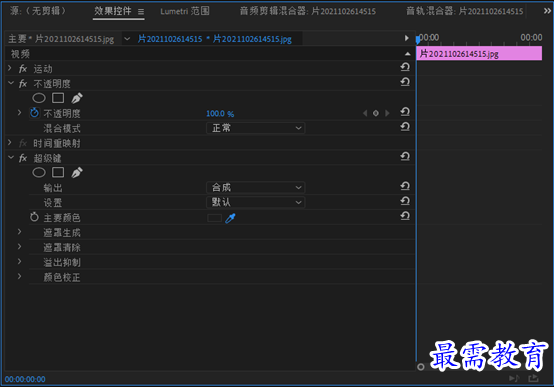Expand the 溢出抑制 group
The height and width of the screenshot is (387, 554).
[20, 262]
